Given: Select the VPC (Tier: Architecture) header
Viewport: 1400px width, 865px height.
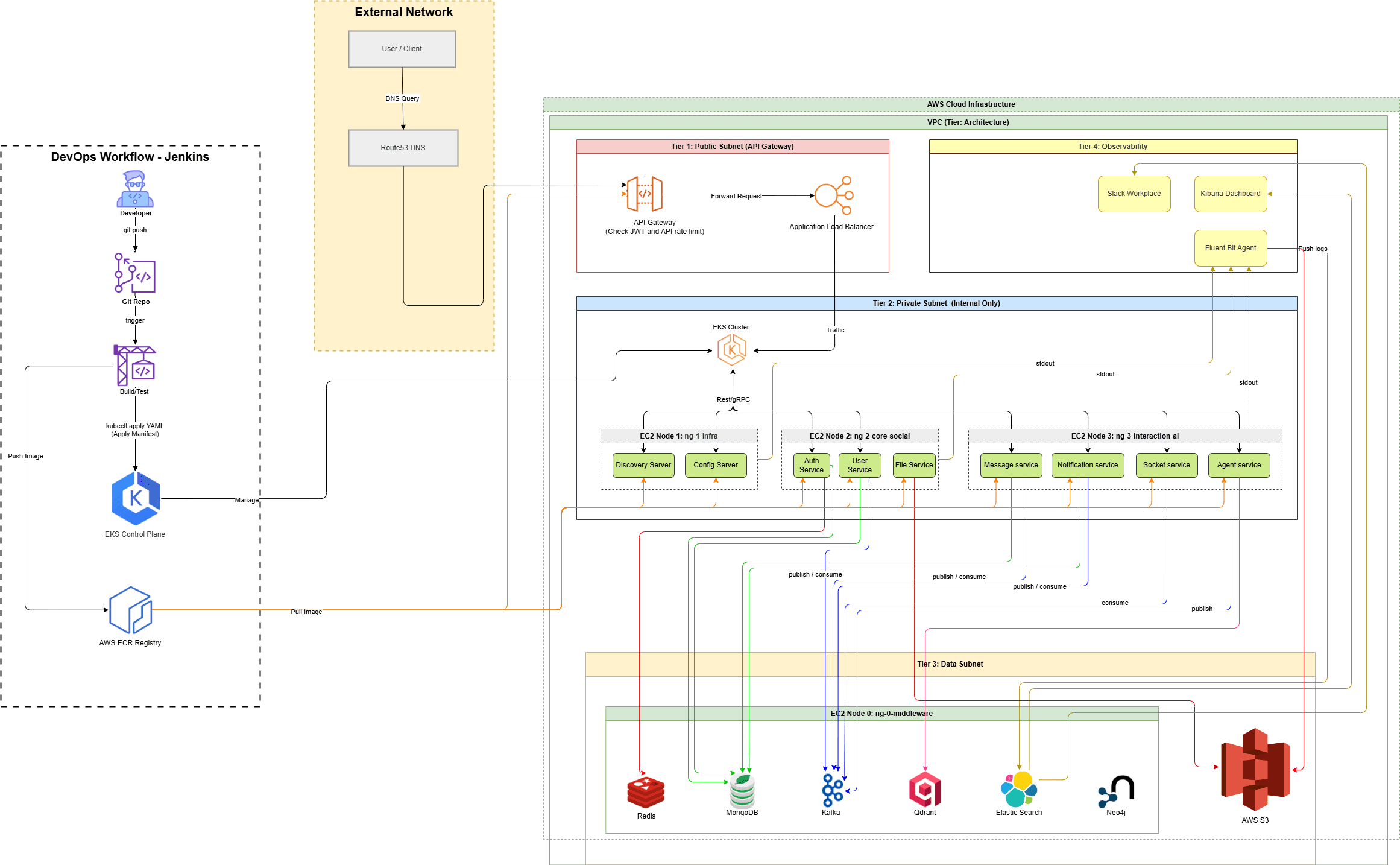Looking at the screenshot, I should tap(968, 122).
